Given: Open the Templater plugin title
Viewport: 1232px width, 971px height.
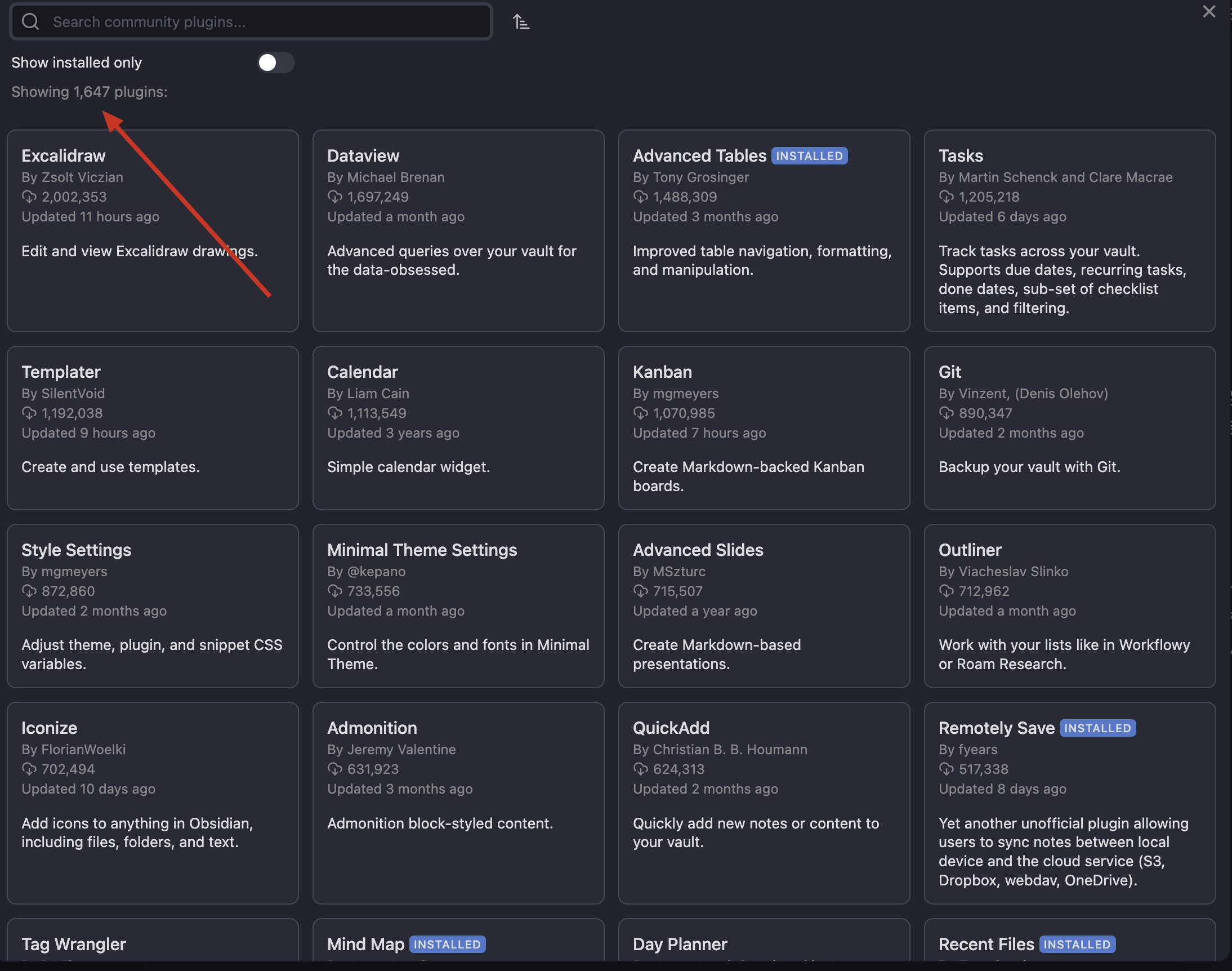Looking at the screenshot, I should (61, 372).
